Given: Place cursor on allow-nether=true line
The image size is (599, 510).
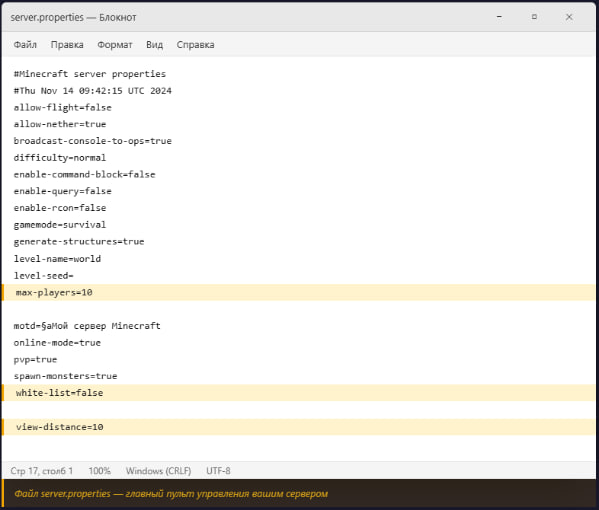Looking at the screenshot, I should tap(60, 124).
